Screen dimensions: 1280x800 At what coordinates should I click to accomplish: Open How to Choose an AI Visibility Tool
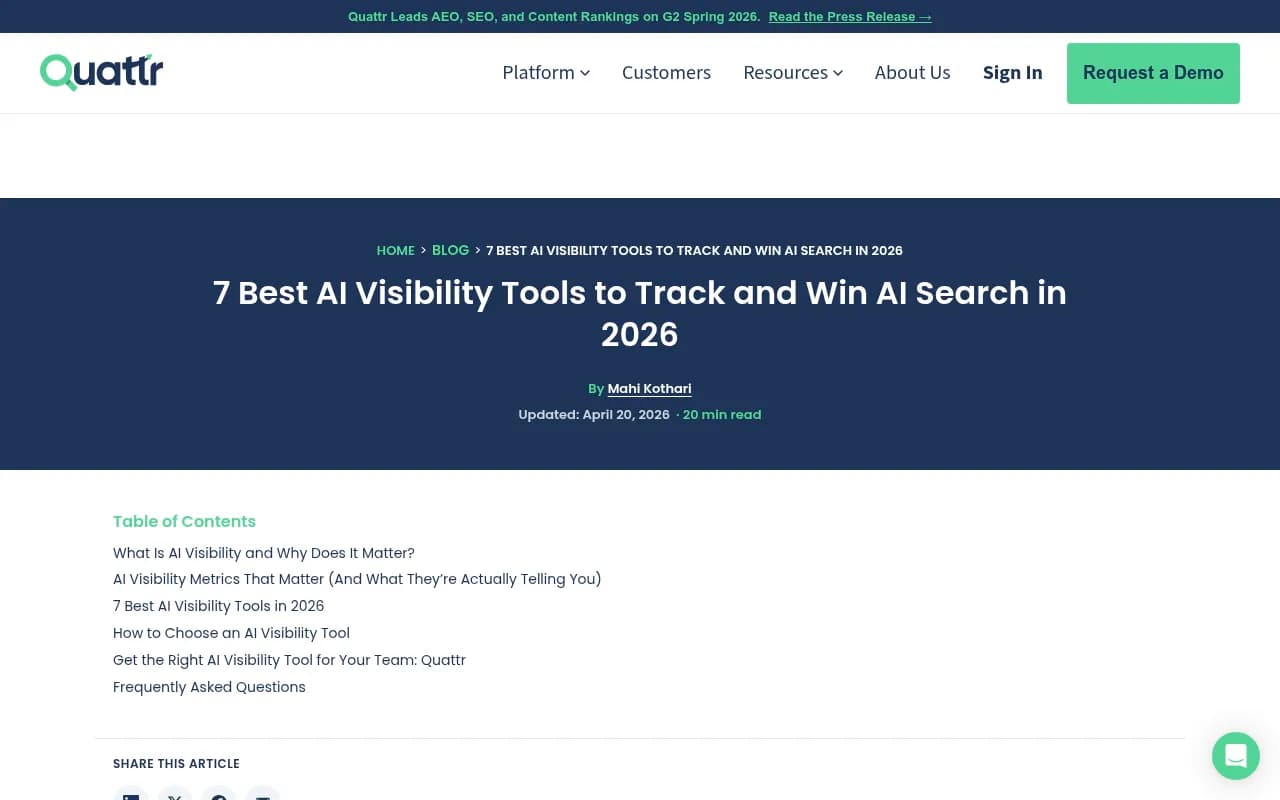[x=231, y=633]
